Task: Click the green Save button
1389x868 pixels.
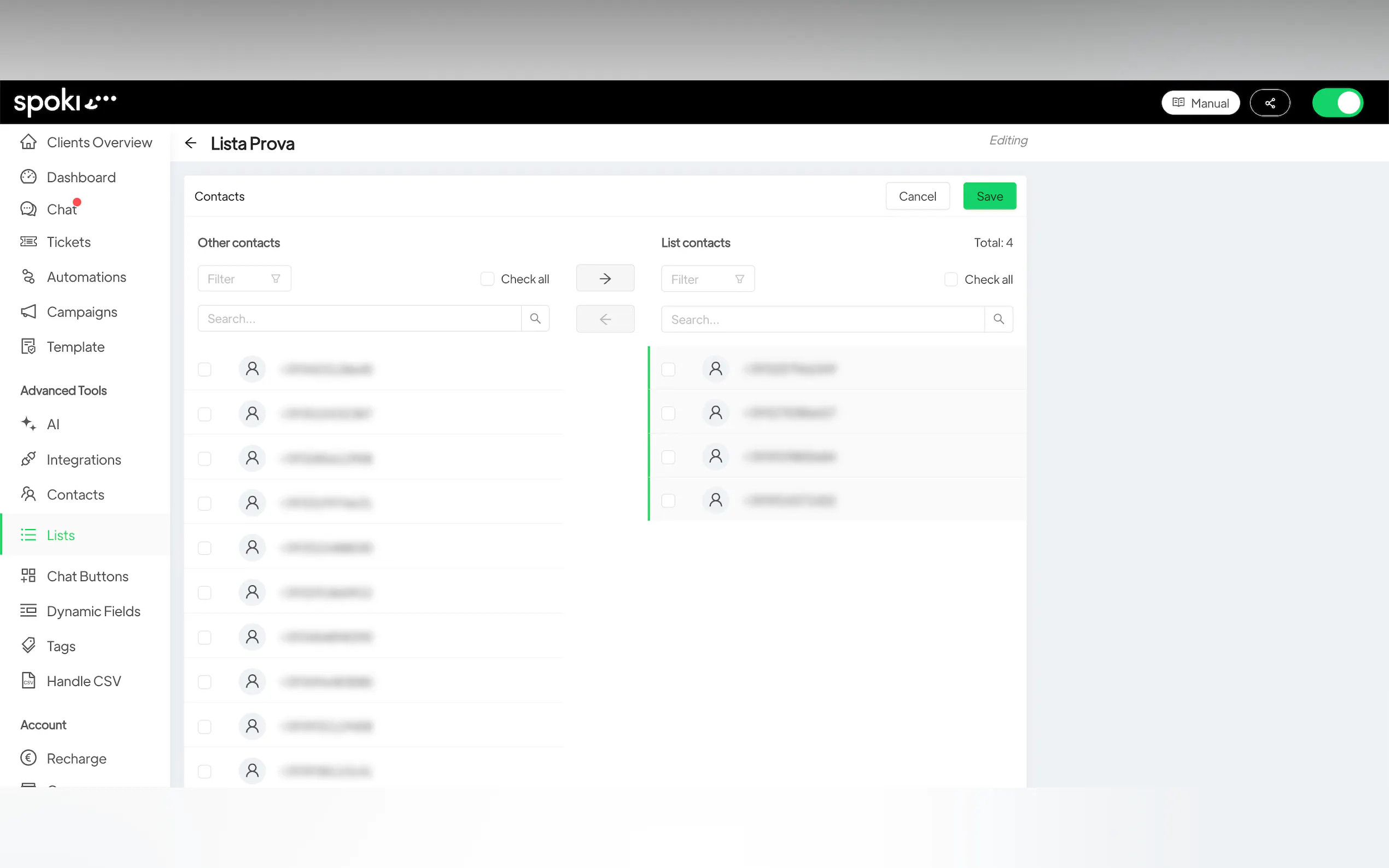Action: [989, 196]
